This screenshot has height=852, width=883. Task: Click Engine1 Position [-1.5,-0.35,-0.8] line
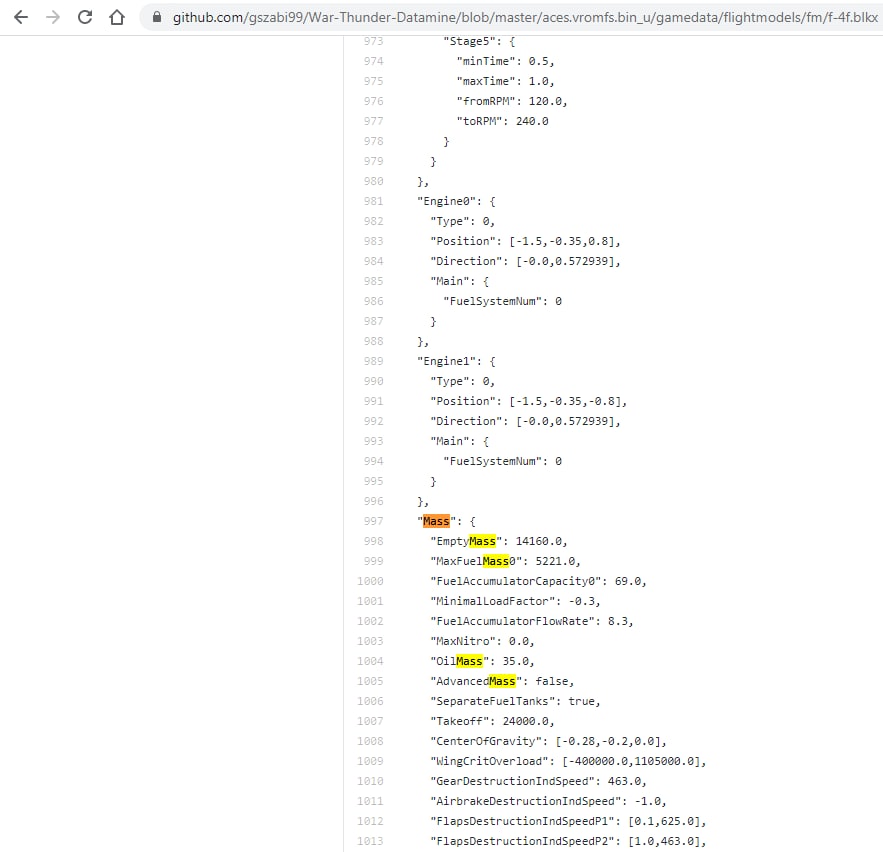pyautogui.click(x=529, y=401)
